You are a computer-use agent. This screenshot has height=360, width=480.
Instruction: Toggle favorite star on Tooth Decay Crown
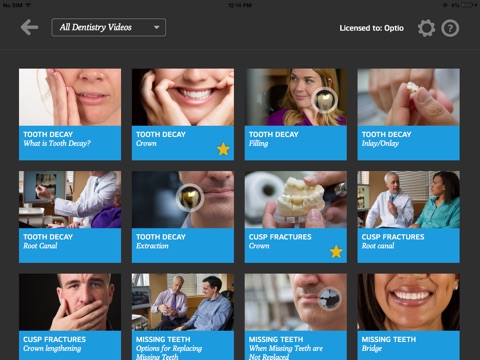click(x=223, y=149)
